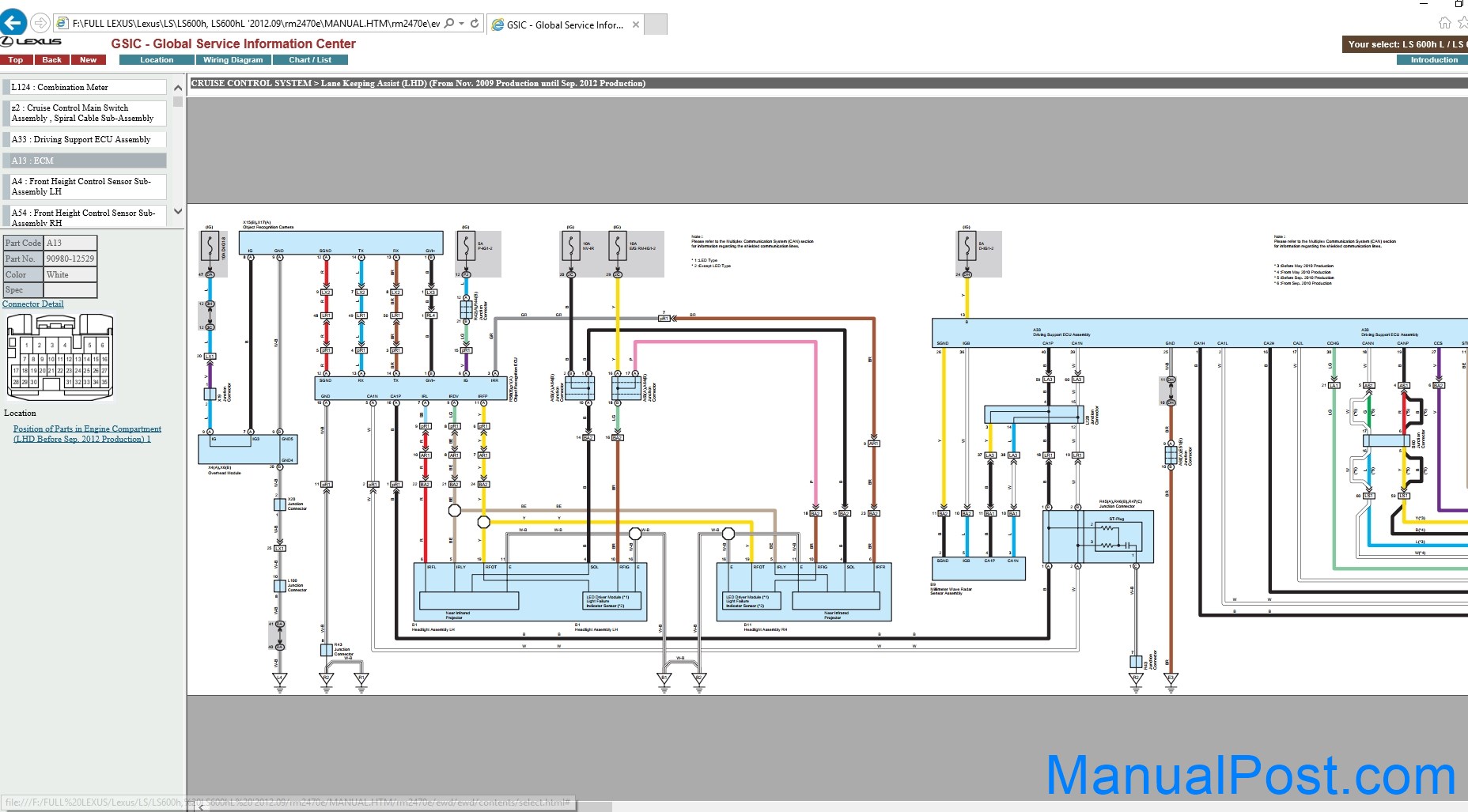
Task: Close the GSIC browser tab
Action: point(636,25)
